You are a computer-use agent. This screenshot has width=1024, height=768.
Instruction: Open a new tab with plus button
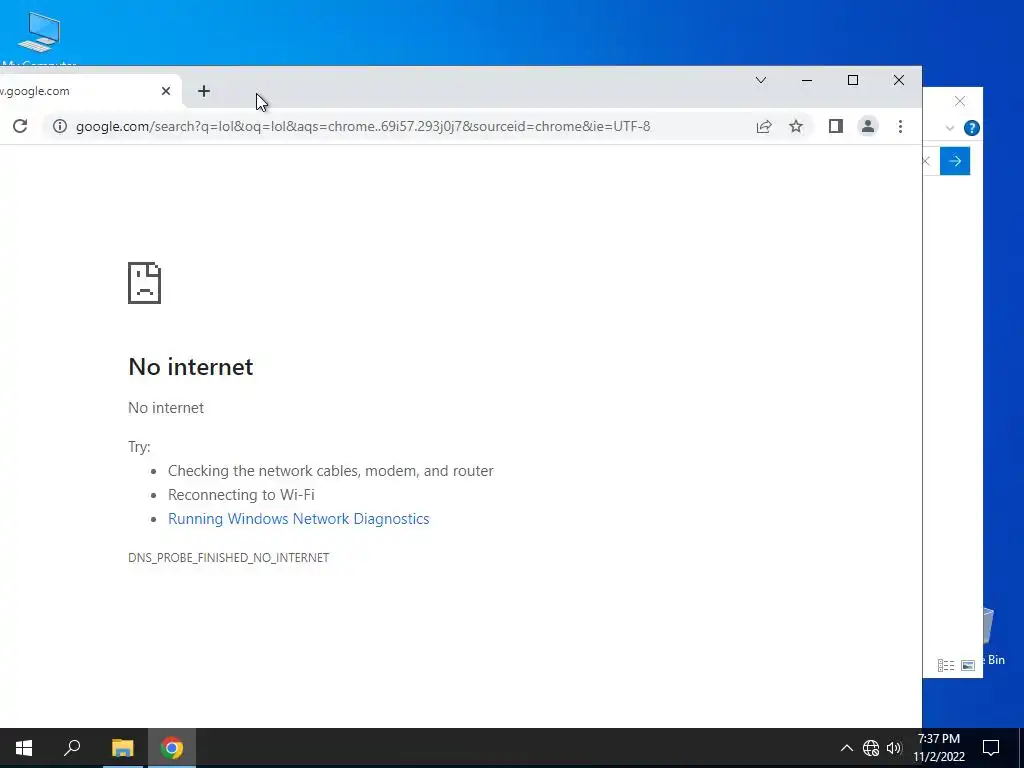(204, 91)
